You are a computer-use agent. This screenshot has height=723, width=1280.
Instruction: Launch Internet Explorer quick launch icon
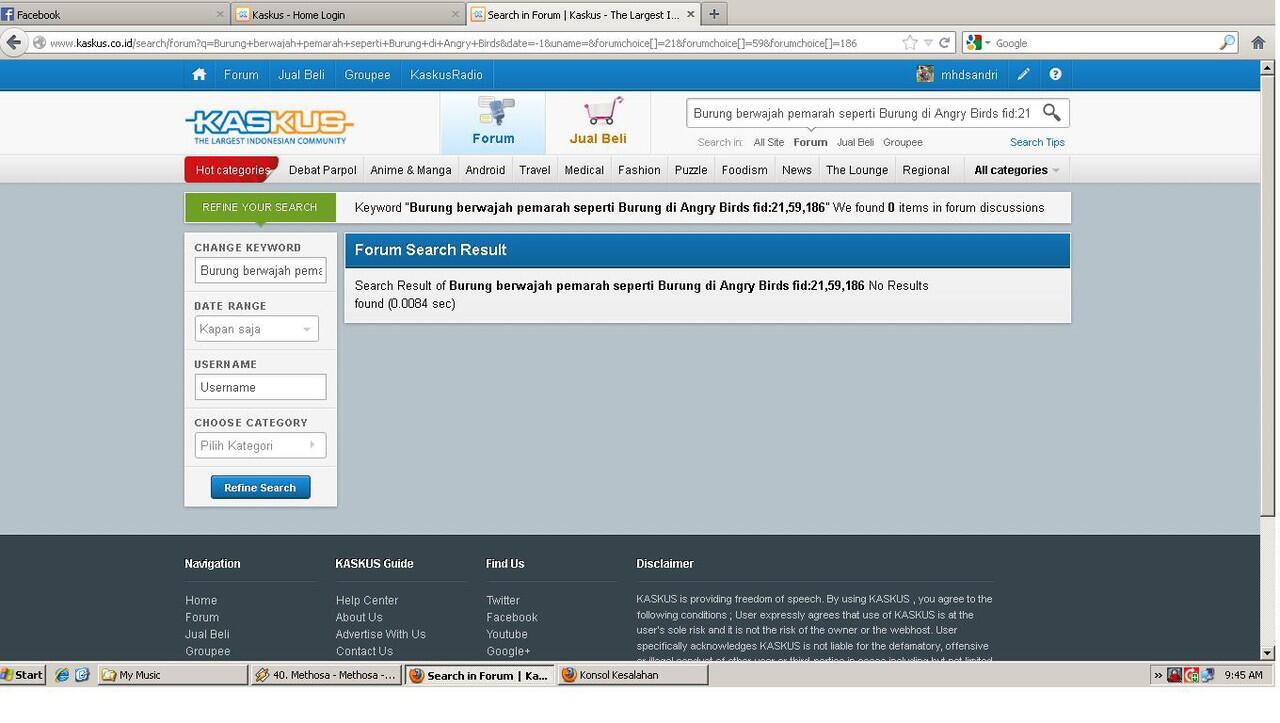coord(62,675)
